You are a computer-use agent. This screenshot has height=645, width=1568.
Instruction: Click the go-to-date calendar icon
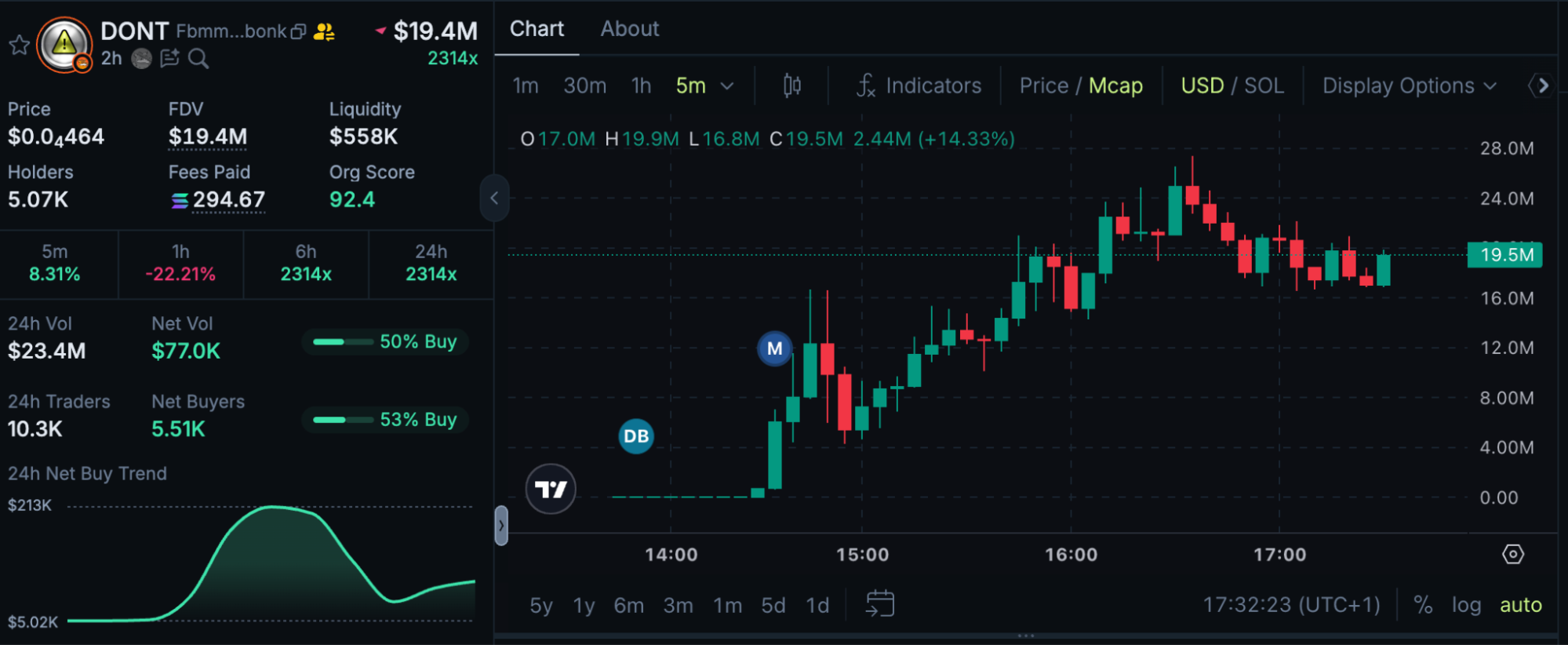(879, 604)
